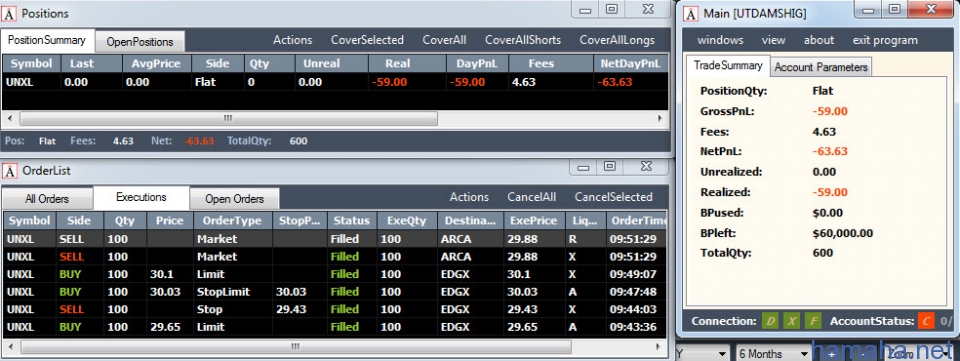Minimize the OrderList window
The width and height of the screenshot is (960, 361).
[x=584, y=167]
